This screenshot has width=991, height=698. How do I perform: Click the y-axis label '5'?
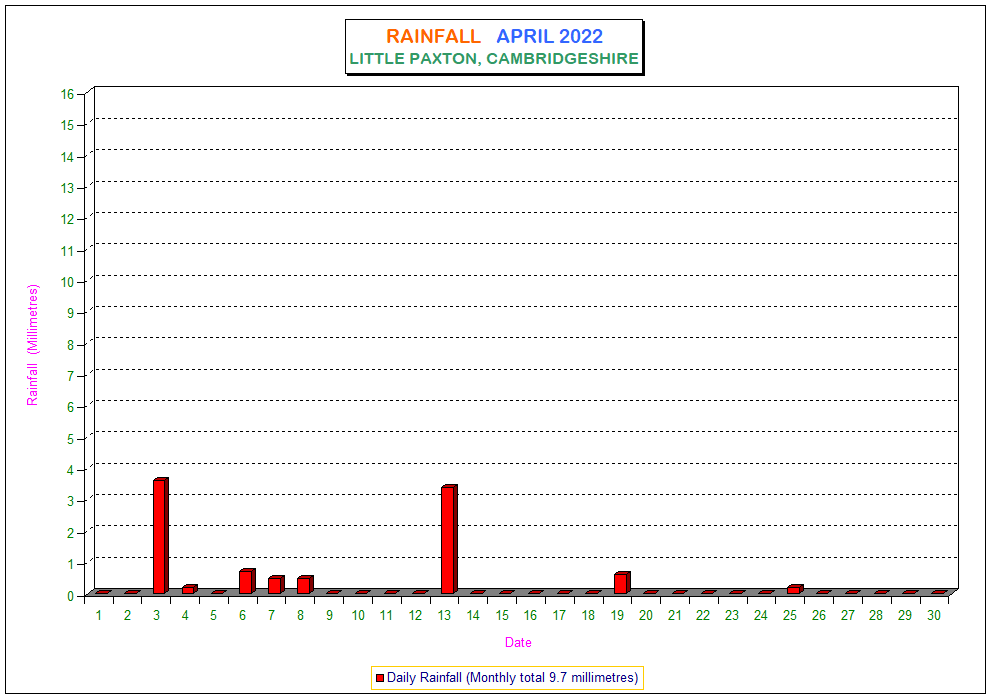pyautogui.click(x=71, y=439)
